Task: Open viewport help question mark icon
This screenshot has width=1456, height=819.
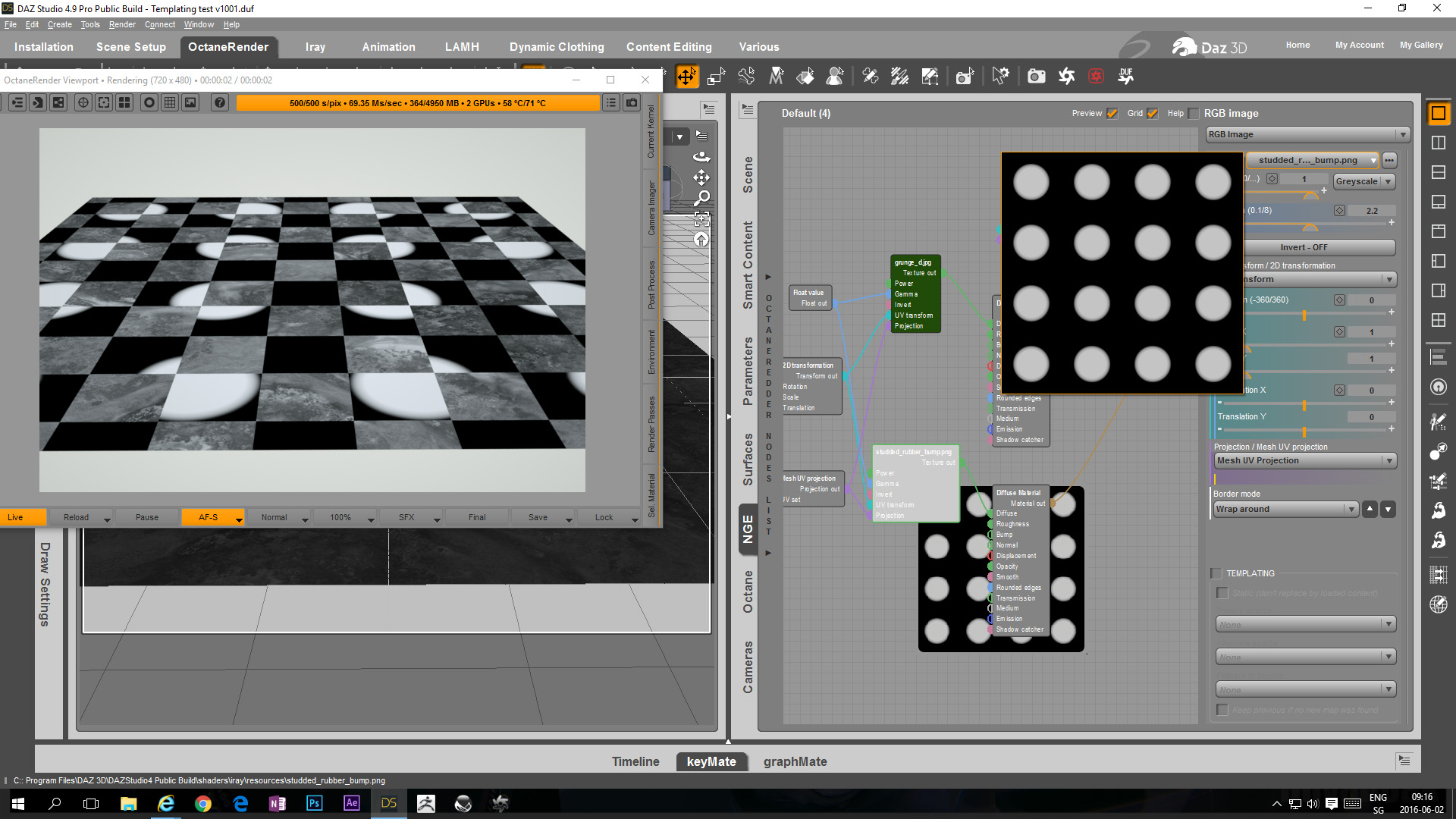Action: tap(220, 102)
